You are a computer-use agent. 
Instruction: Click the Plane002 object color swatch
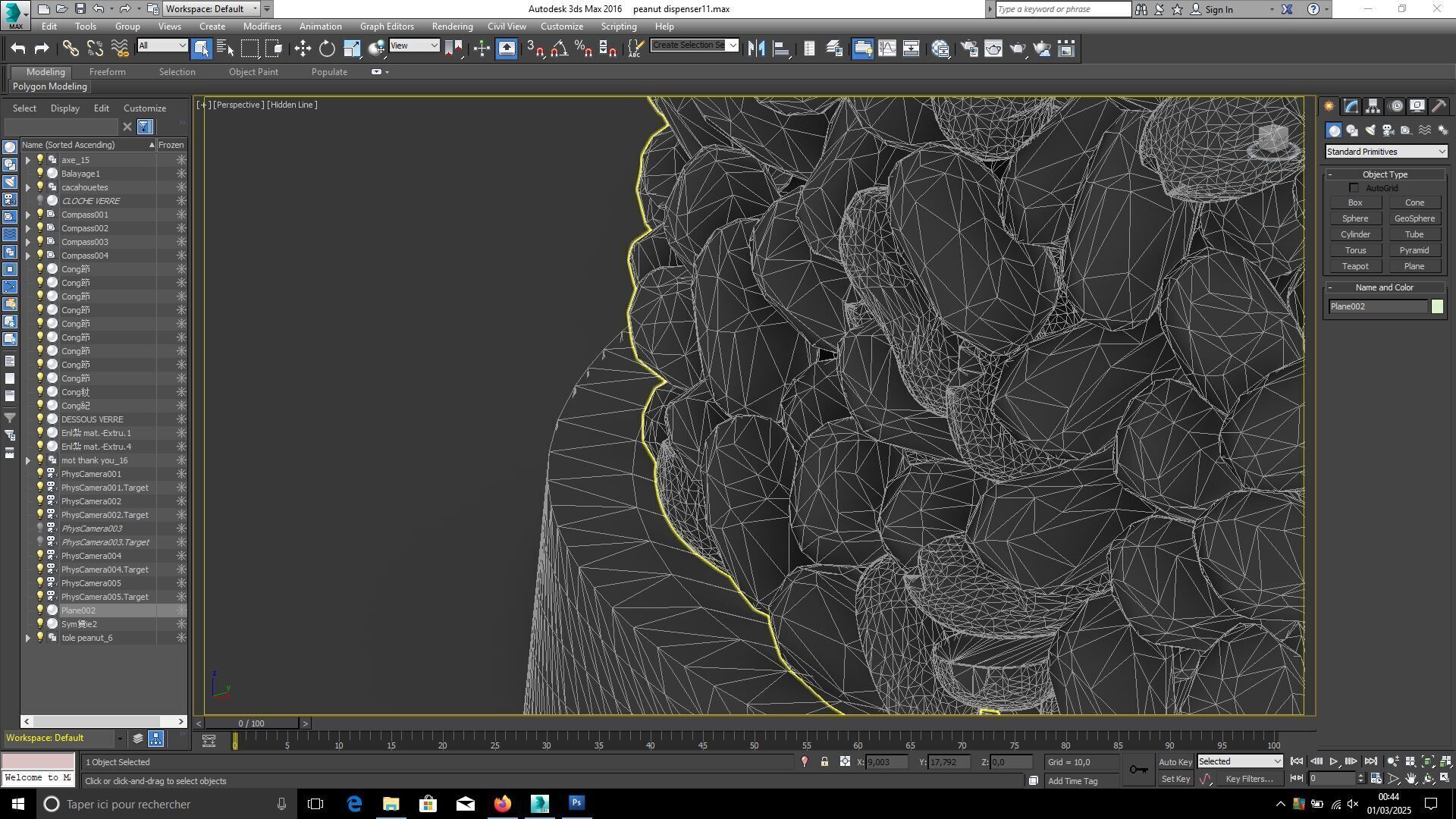(1437, 306)
